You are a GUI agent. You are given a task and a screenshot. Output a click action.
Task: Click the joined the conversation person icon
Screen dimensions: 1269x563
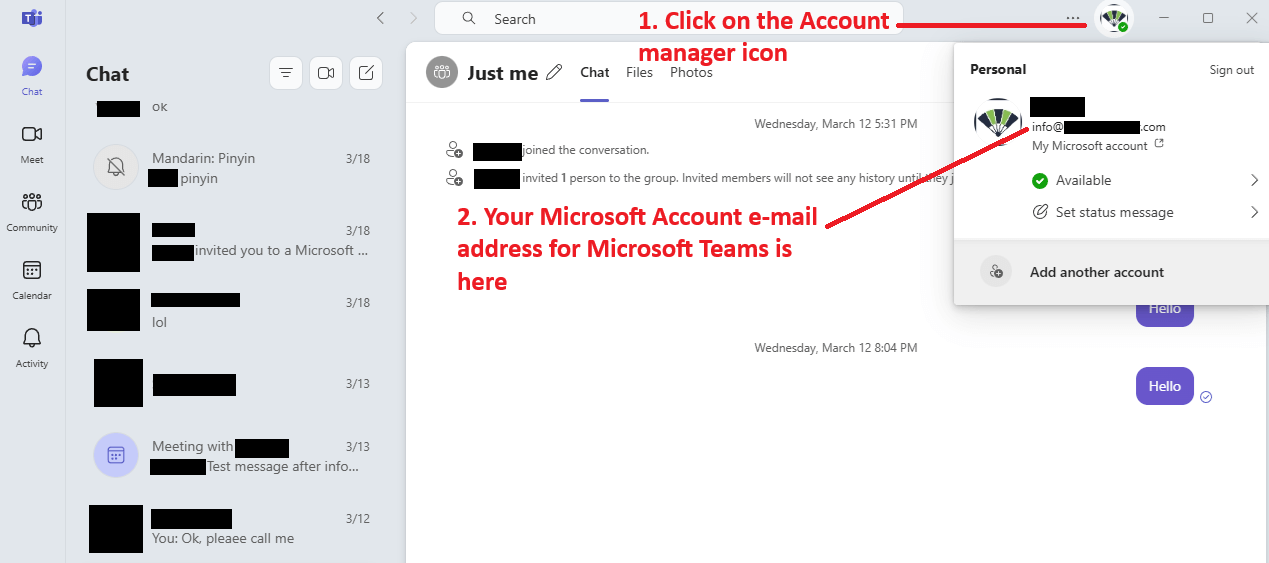point(454,150)
